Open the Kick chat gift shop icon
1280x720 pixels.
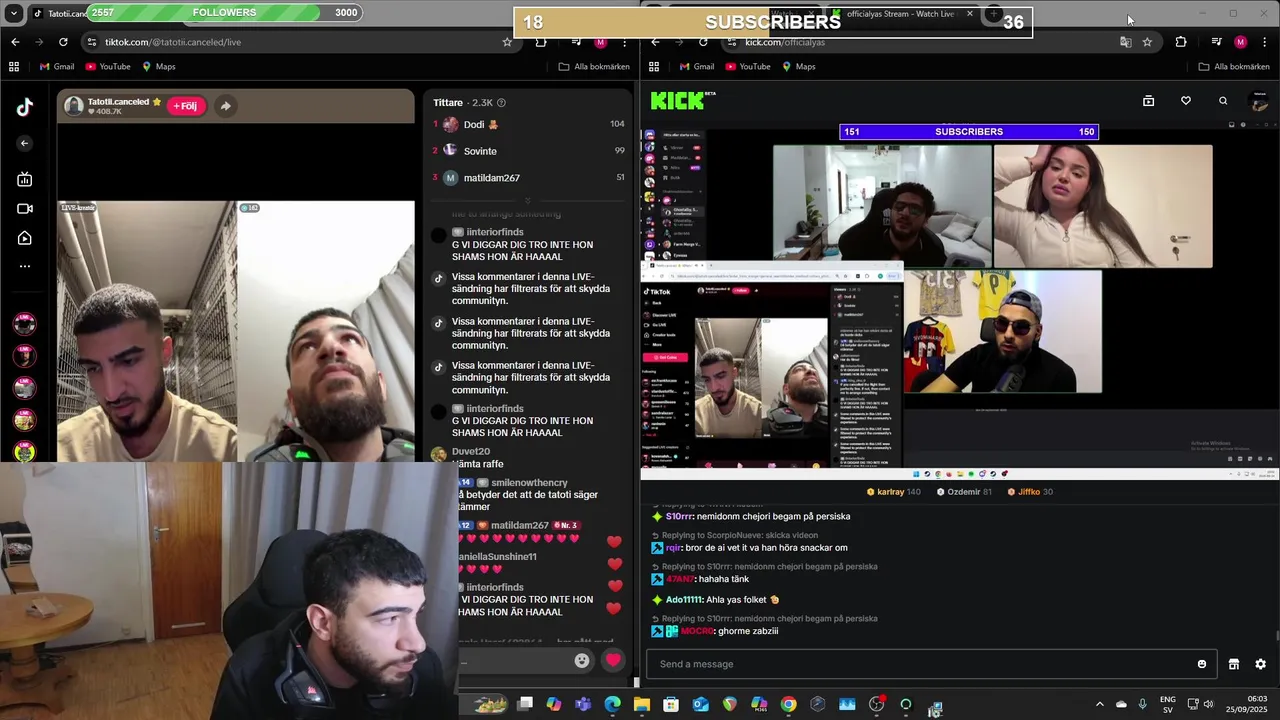[x=1234, y=664]
